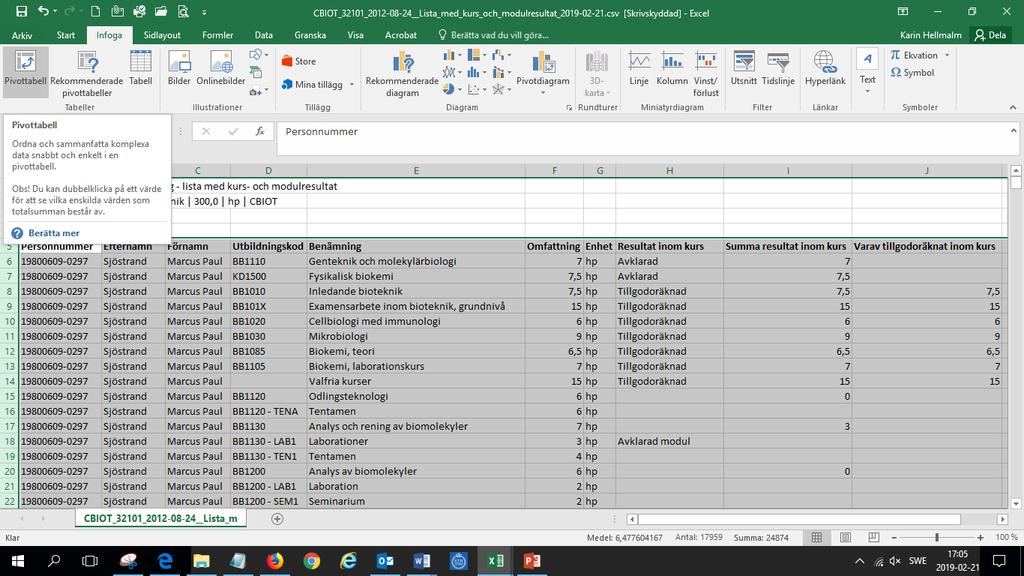Create a new blank document from the toolbar
This screenshot has width=1024, height=576.
click(95, 12)
